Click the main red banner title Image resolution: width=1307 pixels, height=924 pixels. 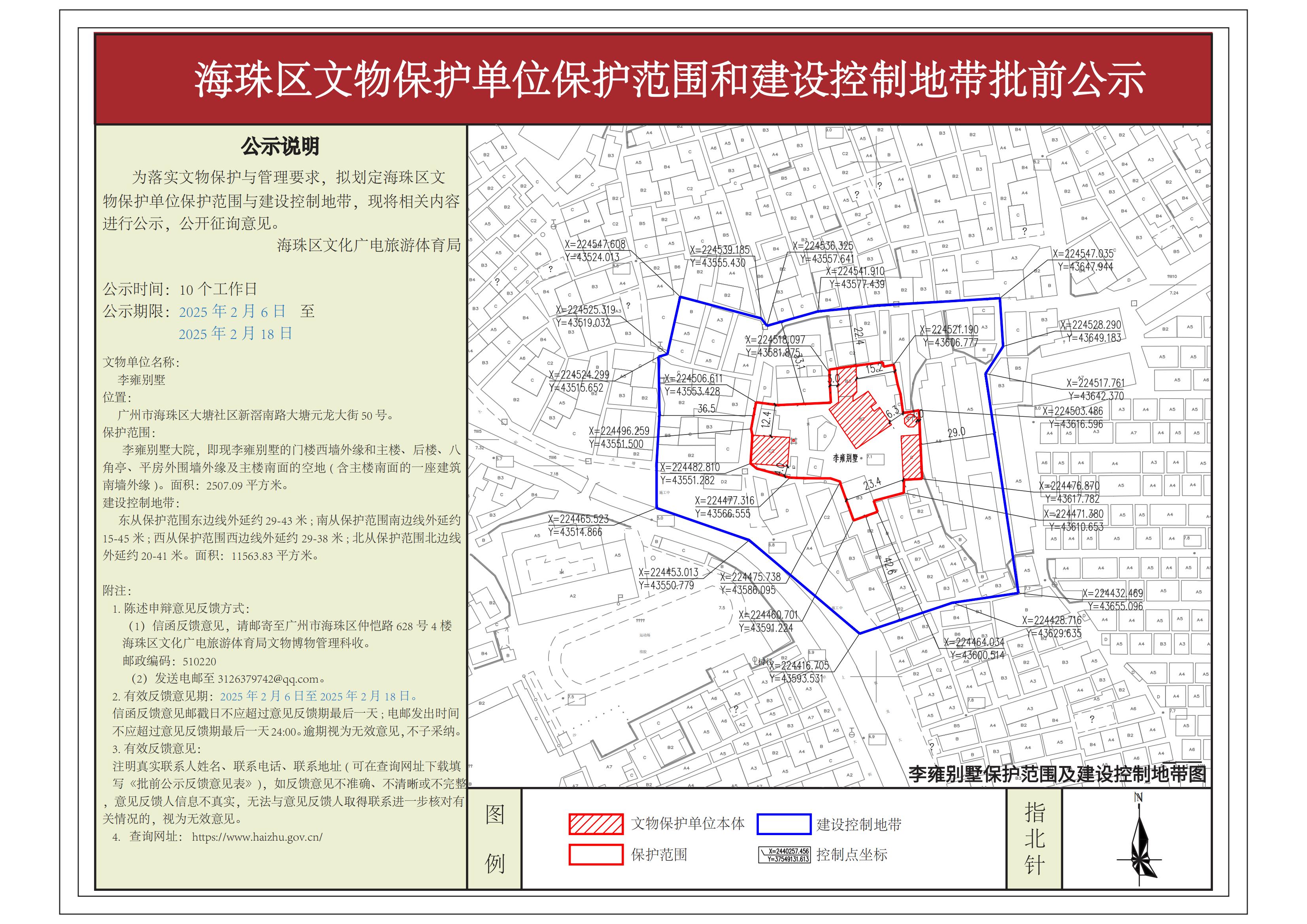click(x=670, y=80)
